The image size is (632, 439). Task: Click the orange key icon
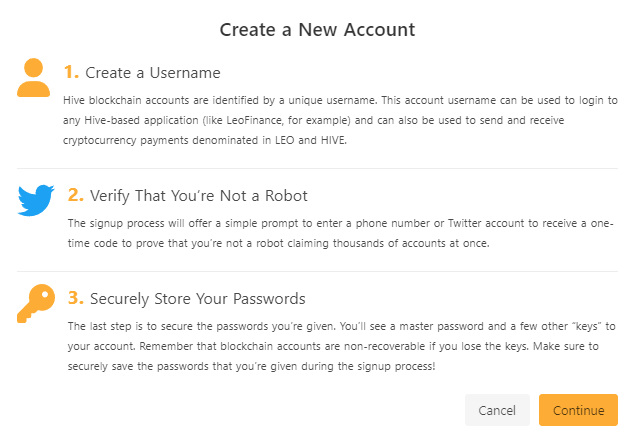pos(36,303)
